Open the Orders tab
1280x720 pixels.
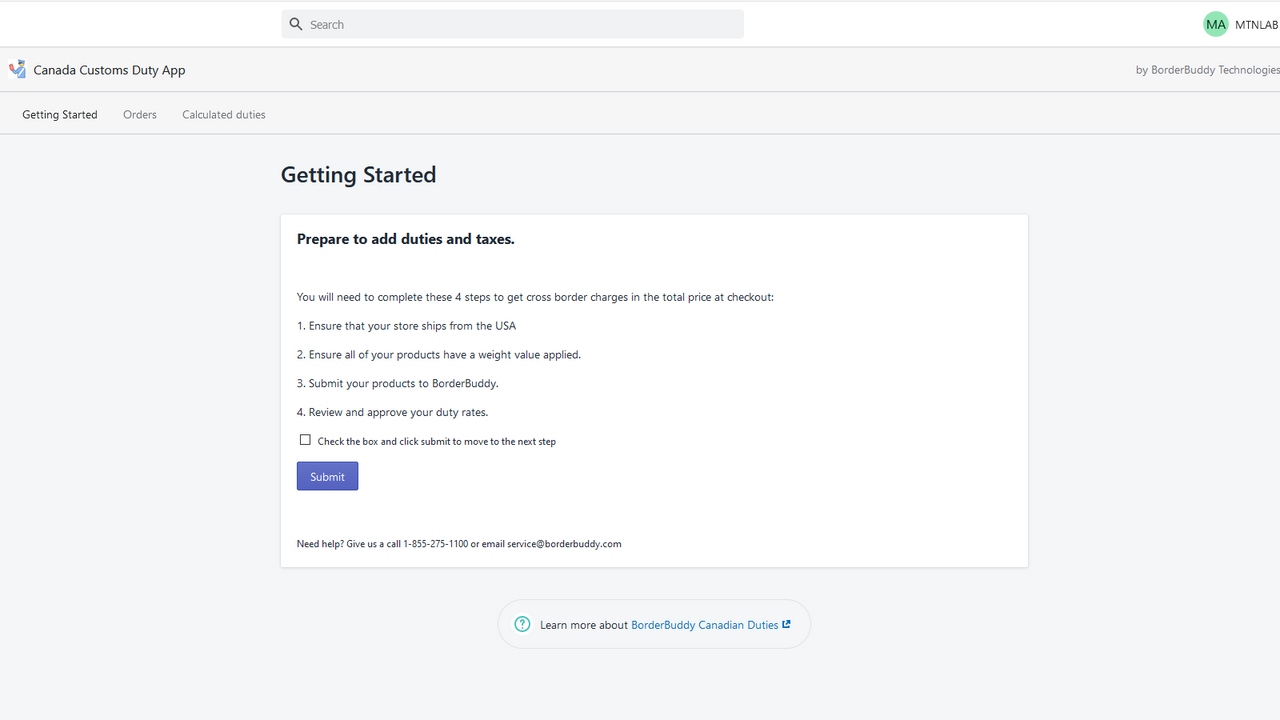tap(140, 115)
